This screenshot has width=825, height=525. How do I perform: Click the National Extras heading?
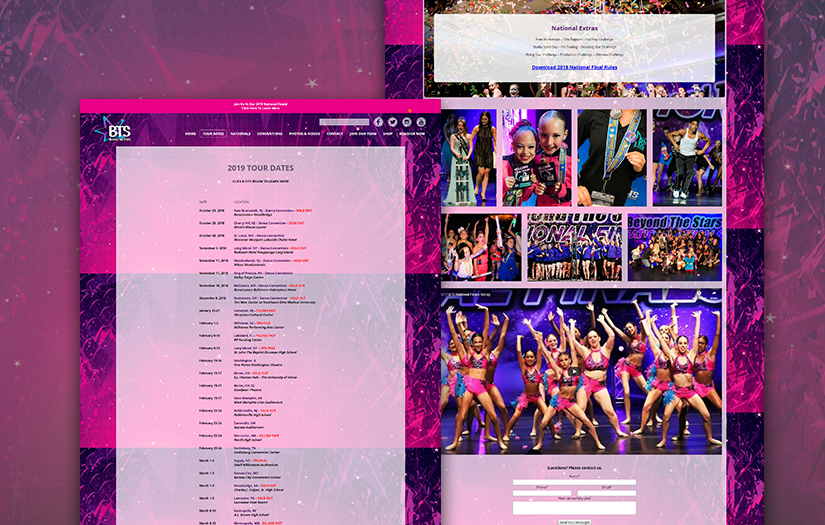click(x=574, y=28)
